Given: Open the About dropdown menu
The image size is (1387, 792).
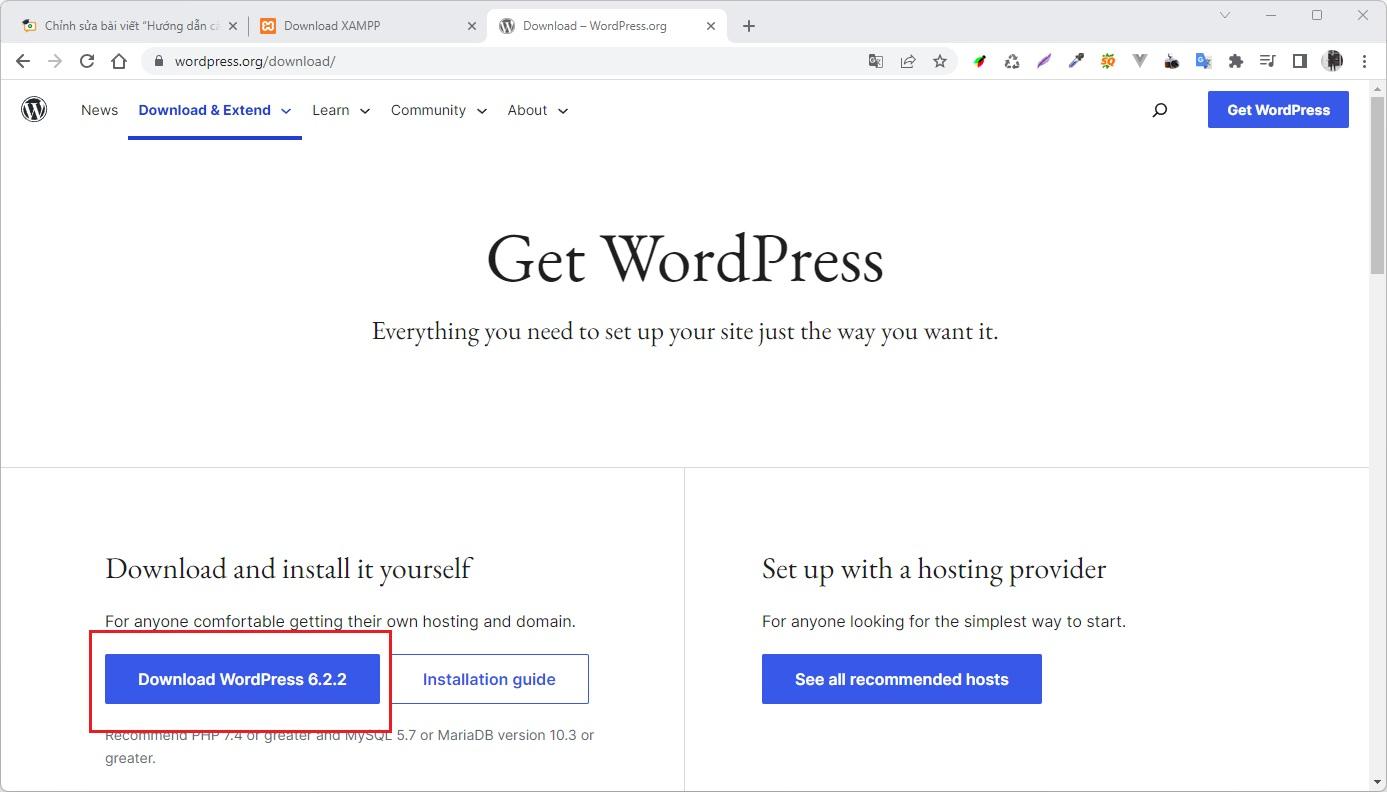Looking at the screenshot, I should point(536,110).
